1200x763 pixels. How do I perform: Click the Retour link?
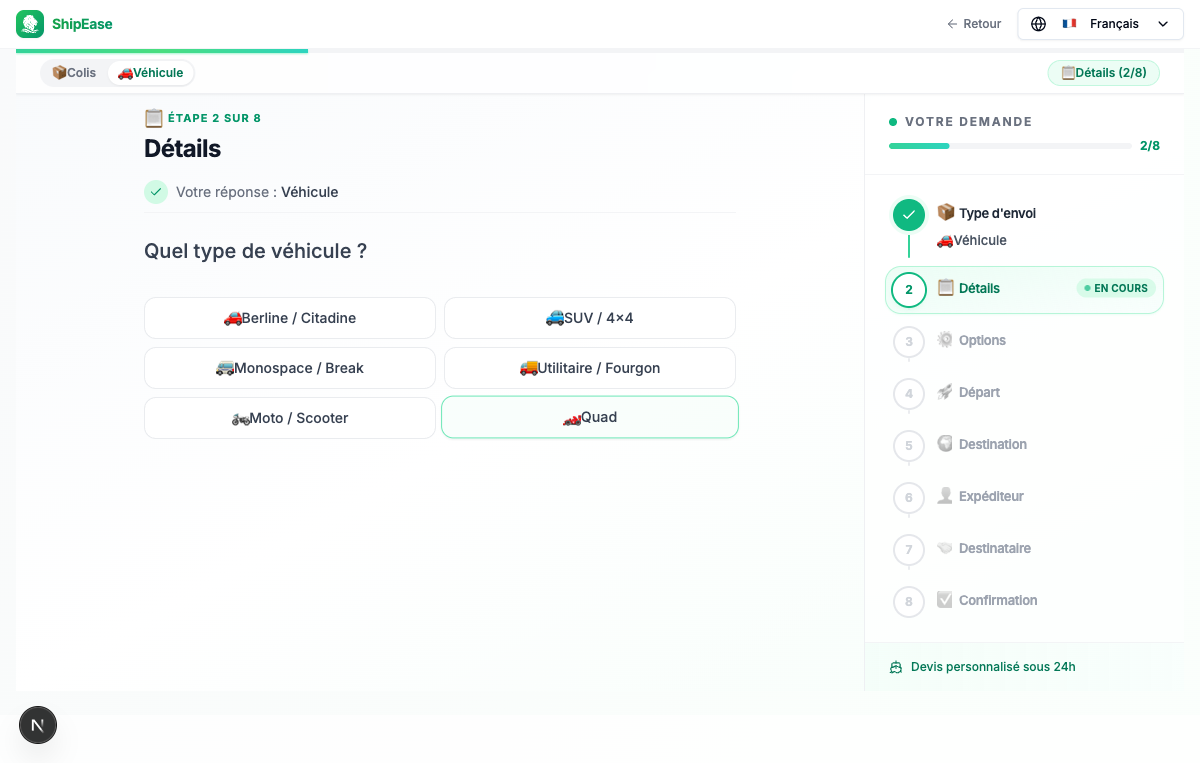pos(974,24)
